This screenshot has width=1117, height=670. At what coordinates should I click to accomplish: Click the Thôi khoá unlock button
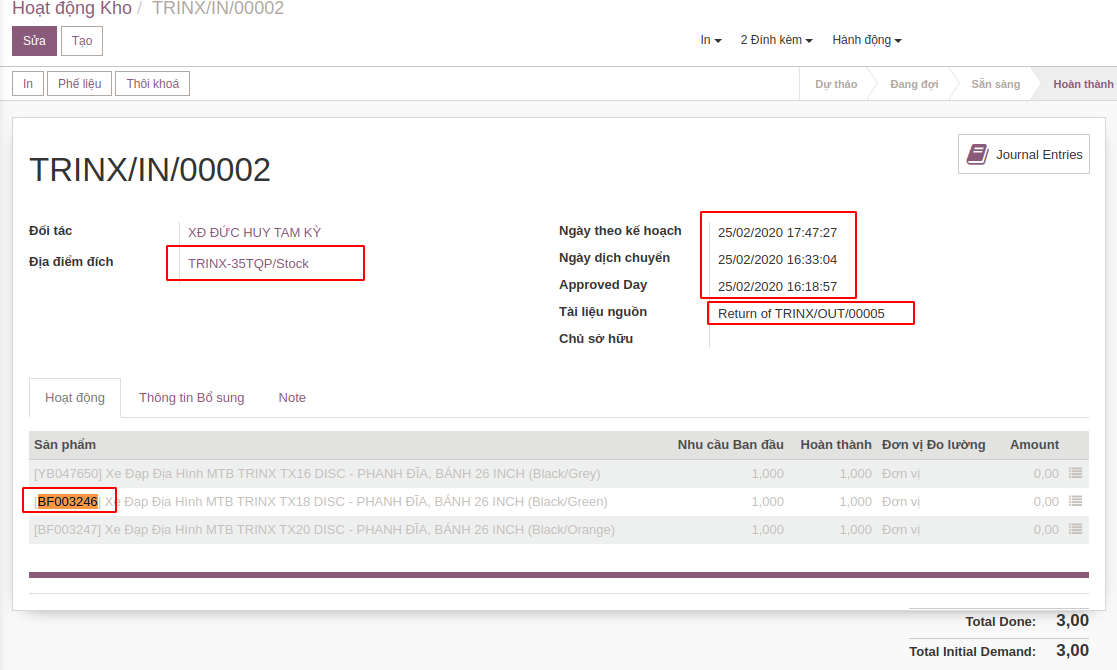[152, 83]
